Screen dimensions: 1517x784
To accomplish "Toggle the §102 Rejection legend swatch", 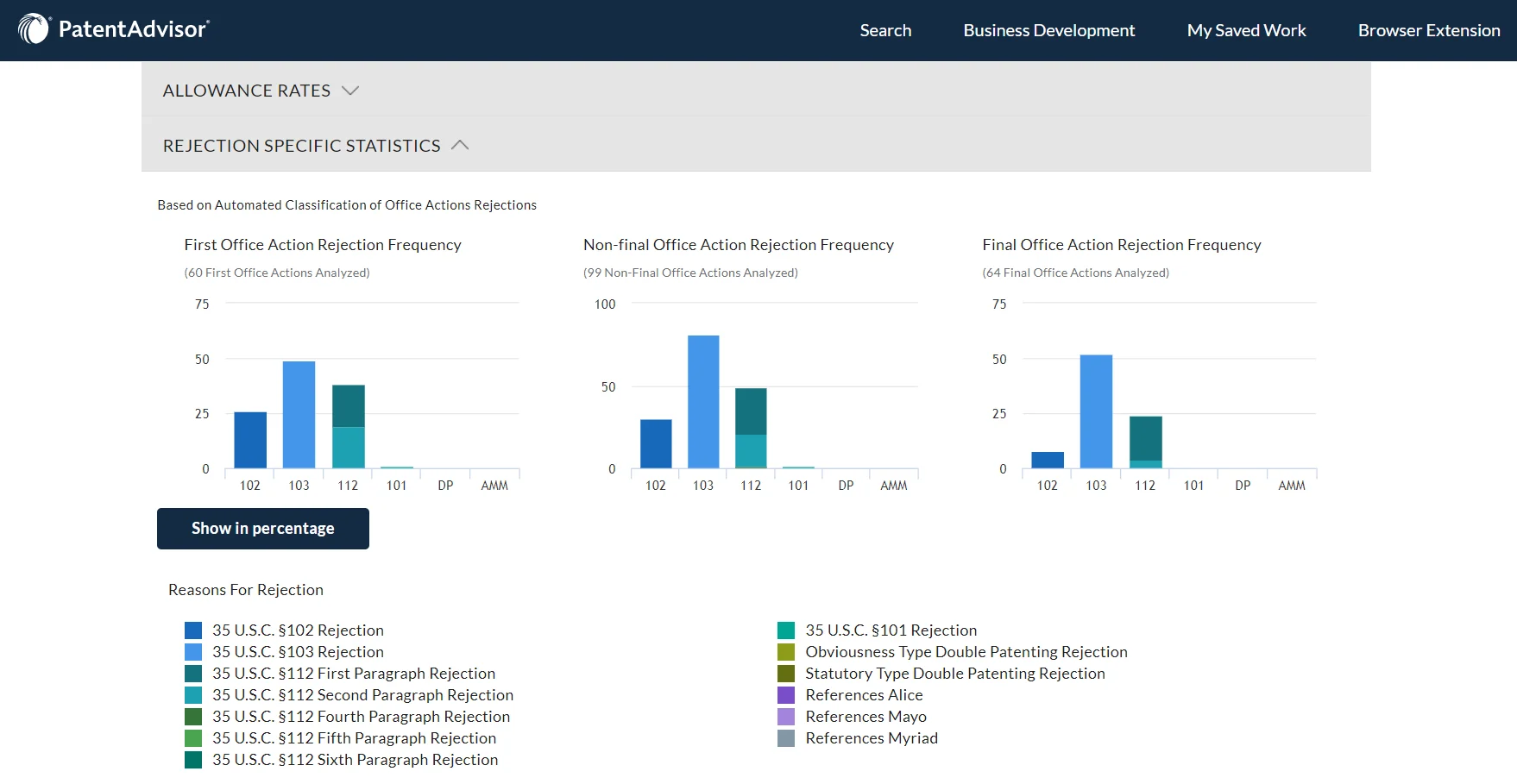I will click(x=193, y=630).
